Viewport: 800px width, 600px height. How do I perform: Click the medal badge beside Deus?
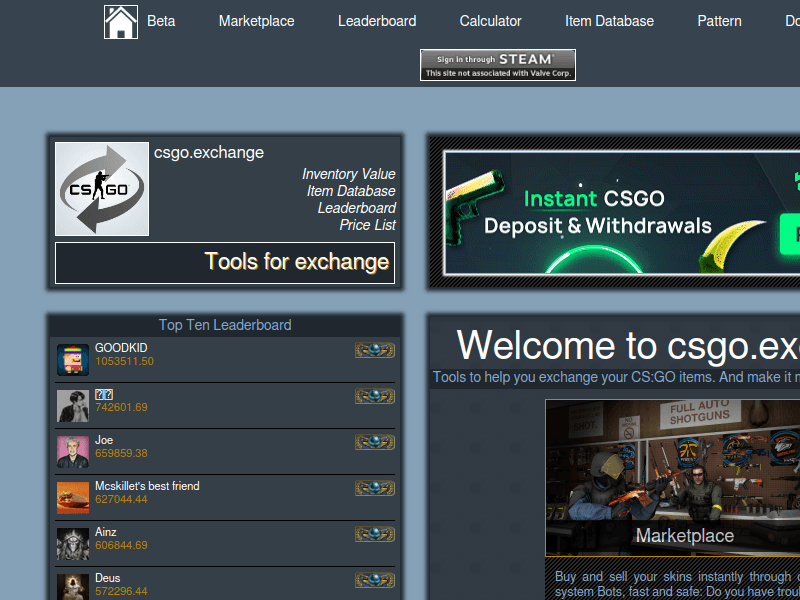[x=374, y=579]
